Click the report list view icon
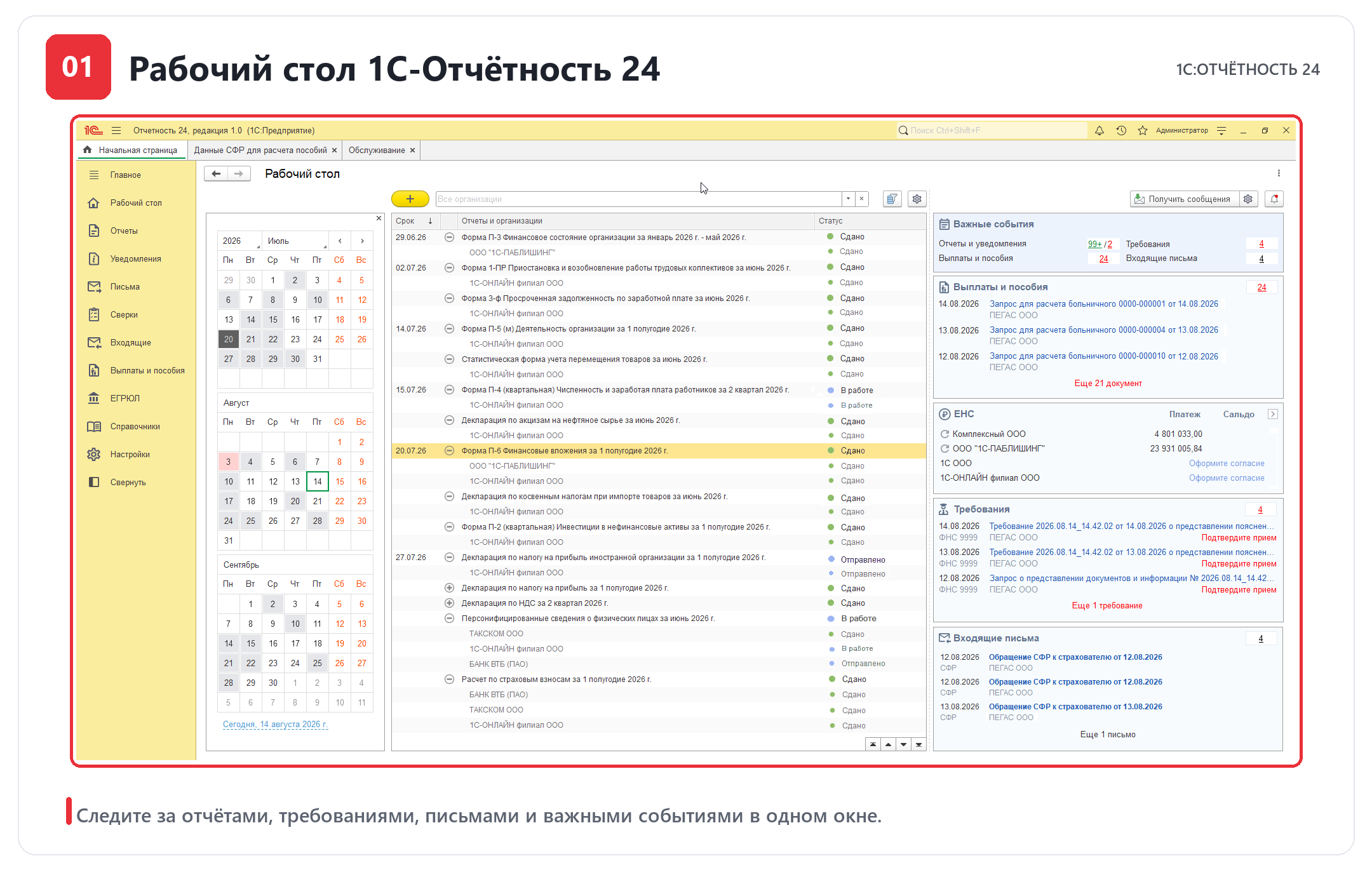The width and height of the screenshot is (1372, 870). [x=892, y=199]
